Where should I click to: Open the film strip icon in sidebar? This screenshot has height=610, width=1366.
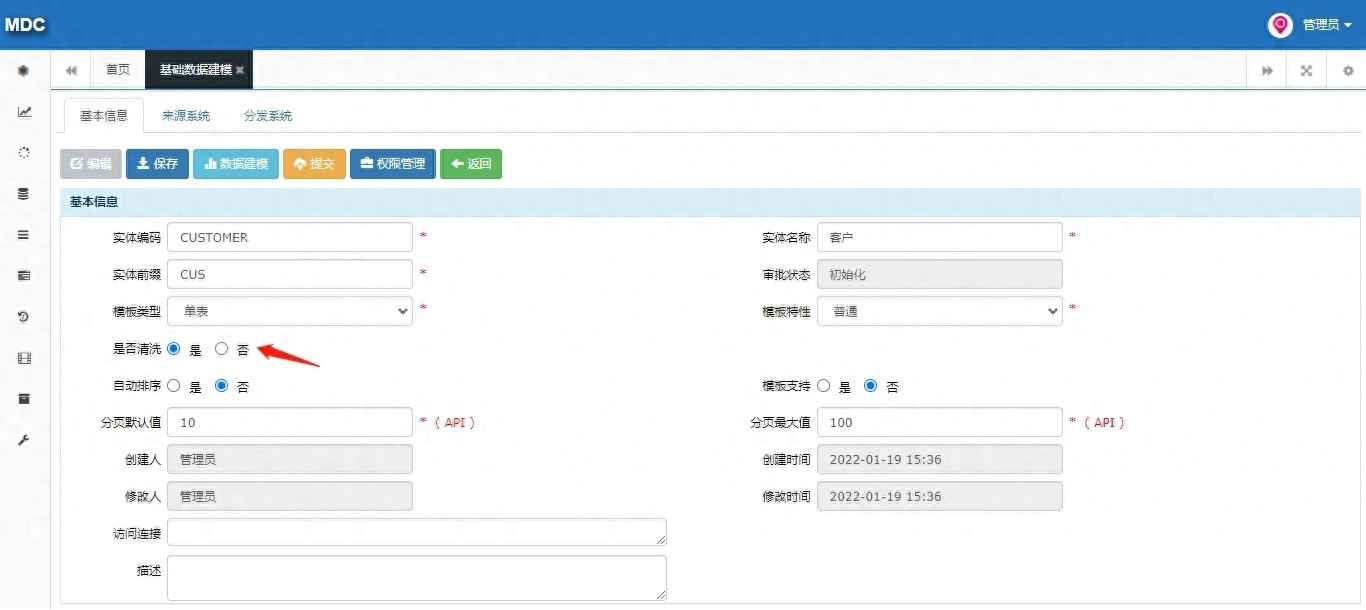pos(24,358)
